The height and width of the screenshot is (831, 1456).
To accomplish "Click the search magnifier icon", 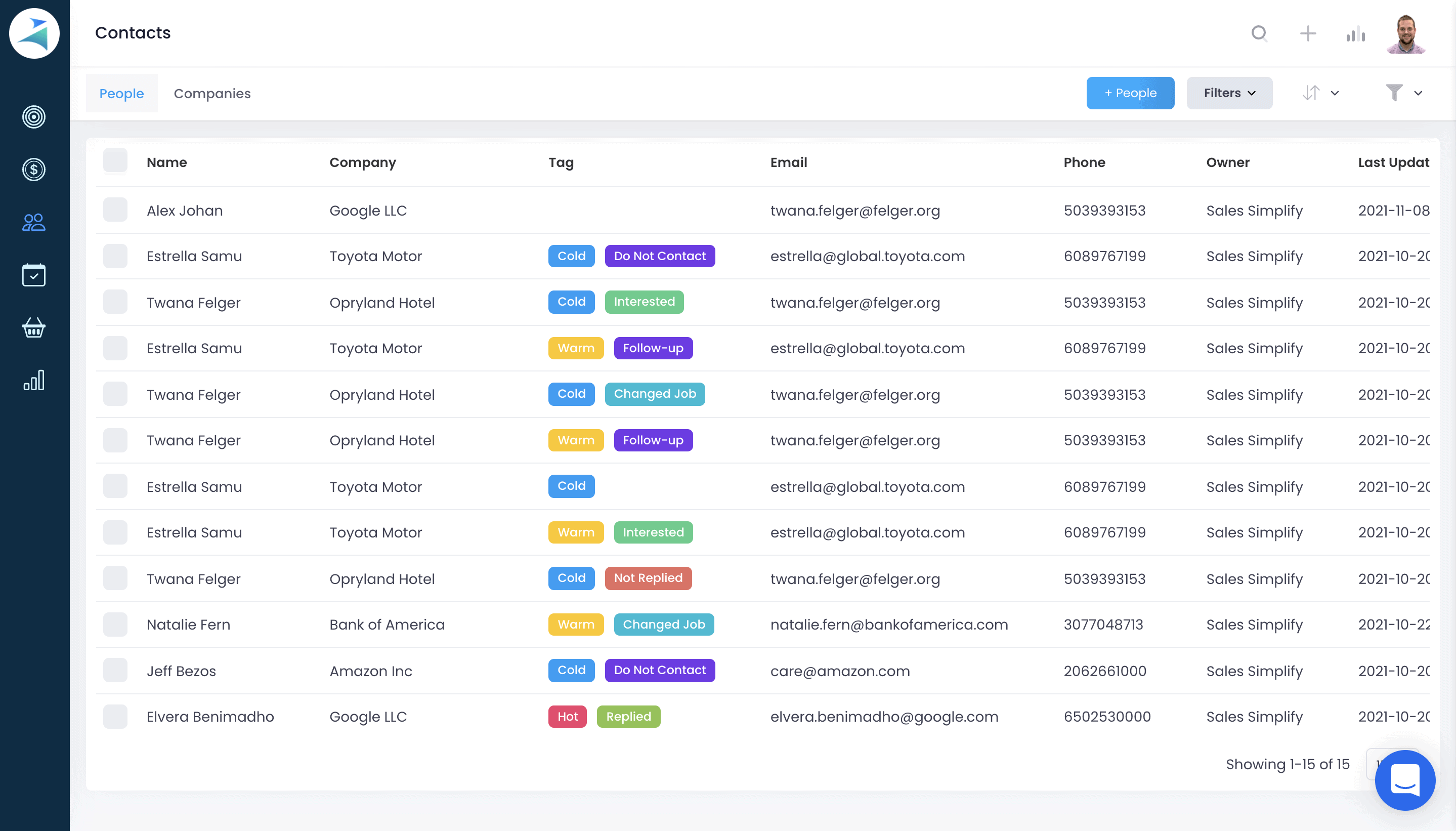I will pos(1259,34).
